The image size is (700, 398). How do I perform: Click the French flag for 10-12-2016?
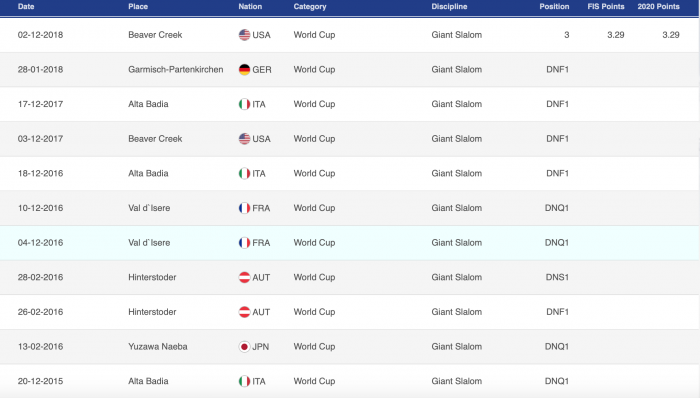244,208
